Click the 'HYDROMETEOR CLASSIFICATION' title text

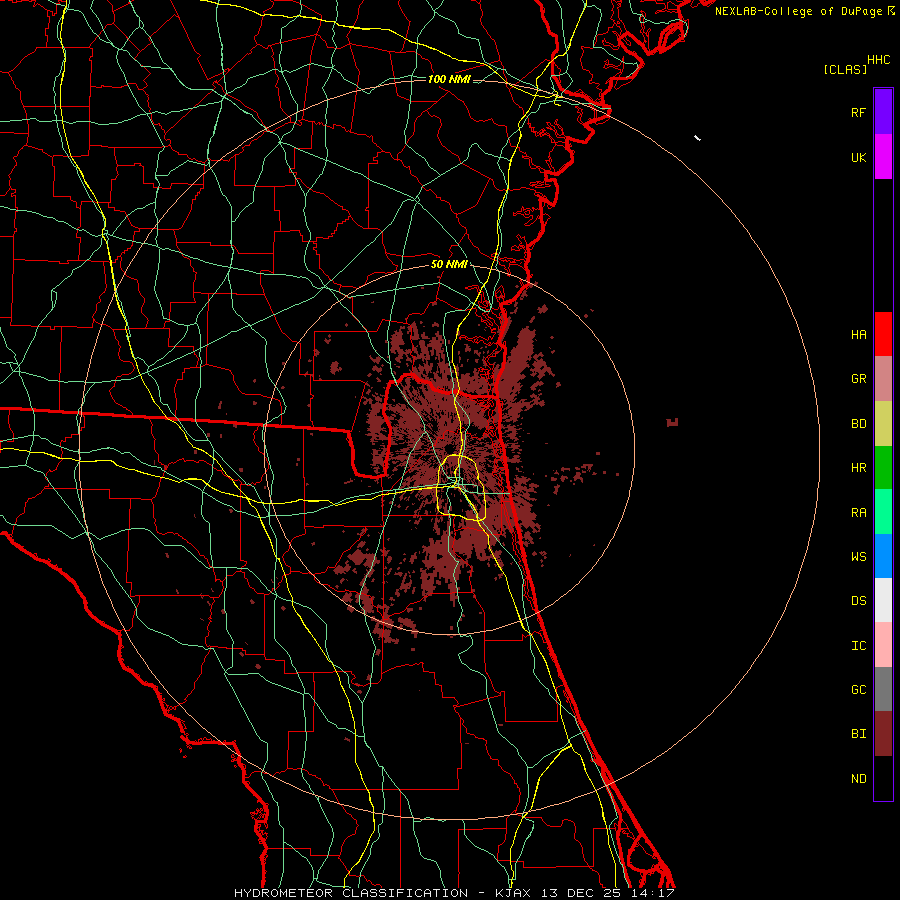351,893
